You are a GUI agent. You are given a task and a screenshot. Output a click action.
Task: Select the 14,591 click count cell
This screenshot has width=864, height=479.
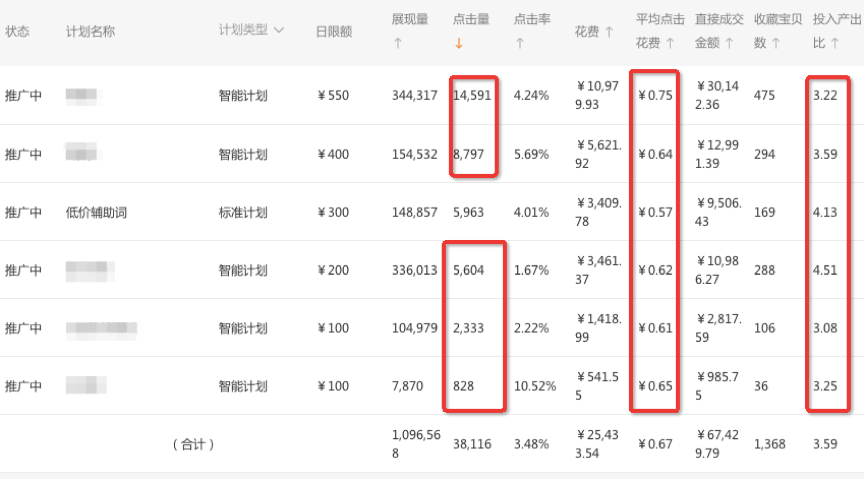(472, 96)
